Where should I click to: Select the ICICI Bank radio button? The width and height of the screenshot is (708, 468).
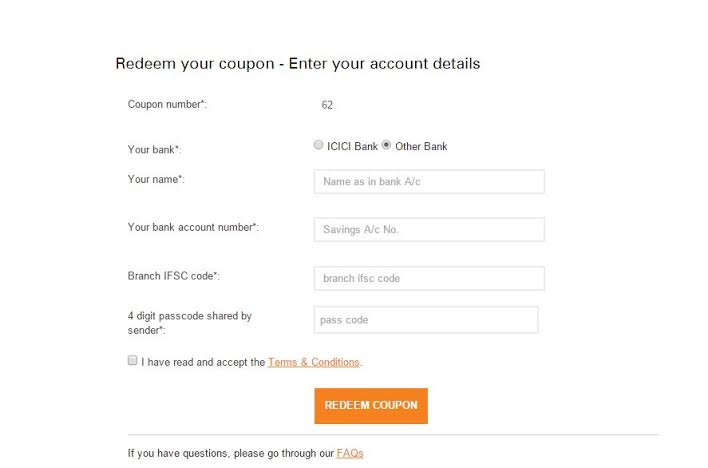[319, 145]
